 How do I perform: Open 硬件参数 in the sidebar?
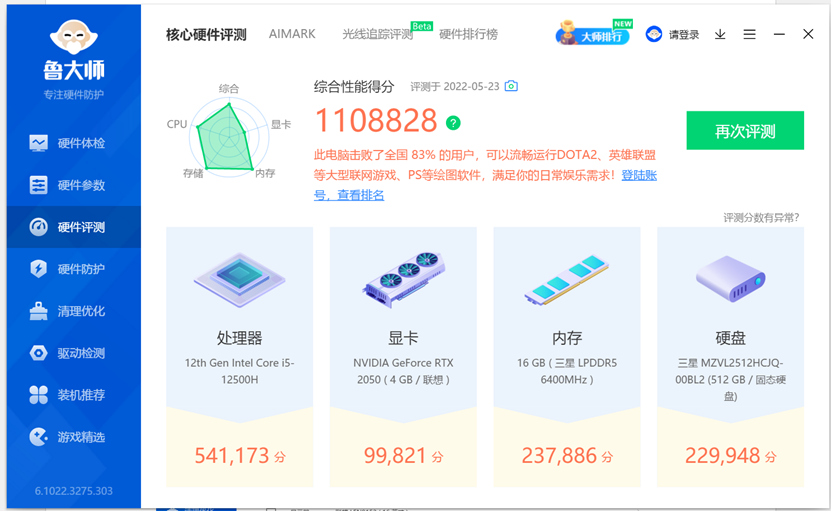click(x=74, y=185)
